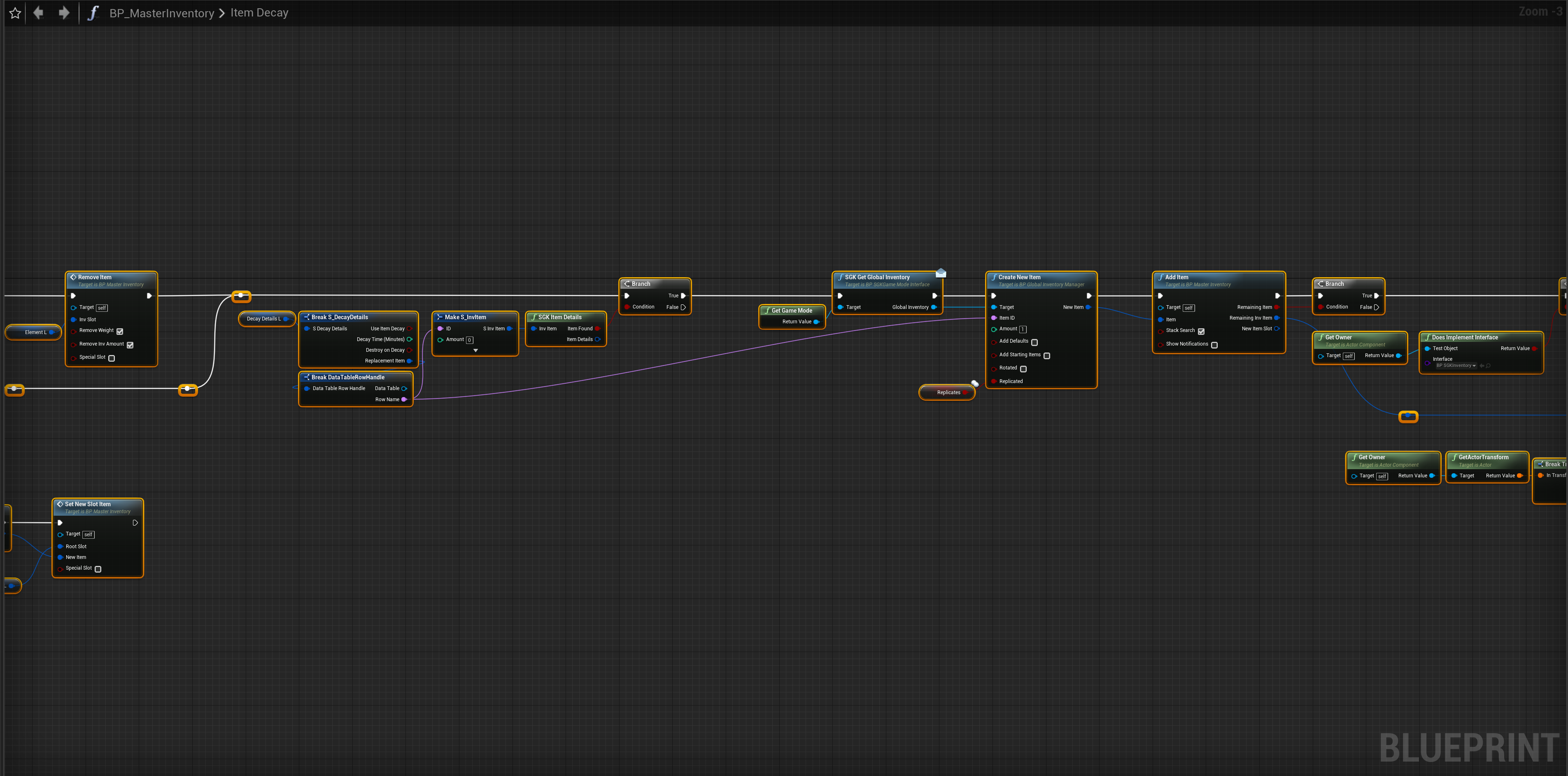Open the BP SGKInventory interface dropdown
This screenshot has width=1568, height=776.
coord(1456,366)
